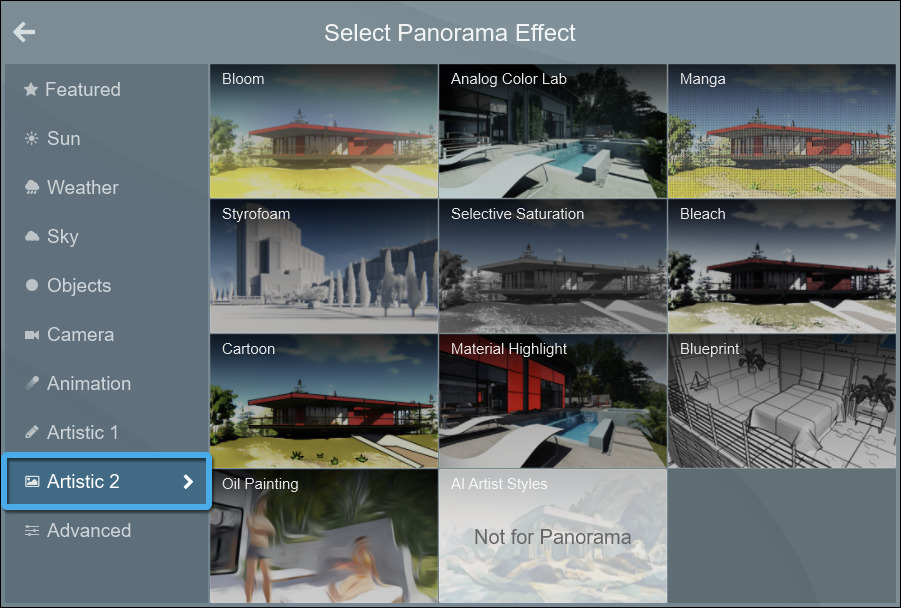Open the Weather category
The width and height of the screenshot is (901, 608).
107,187
